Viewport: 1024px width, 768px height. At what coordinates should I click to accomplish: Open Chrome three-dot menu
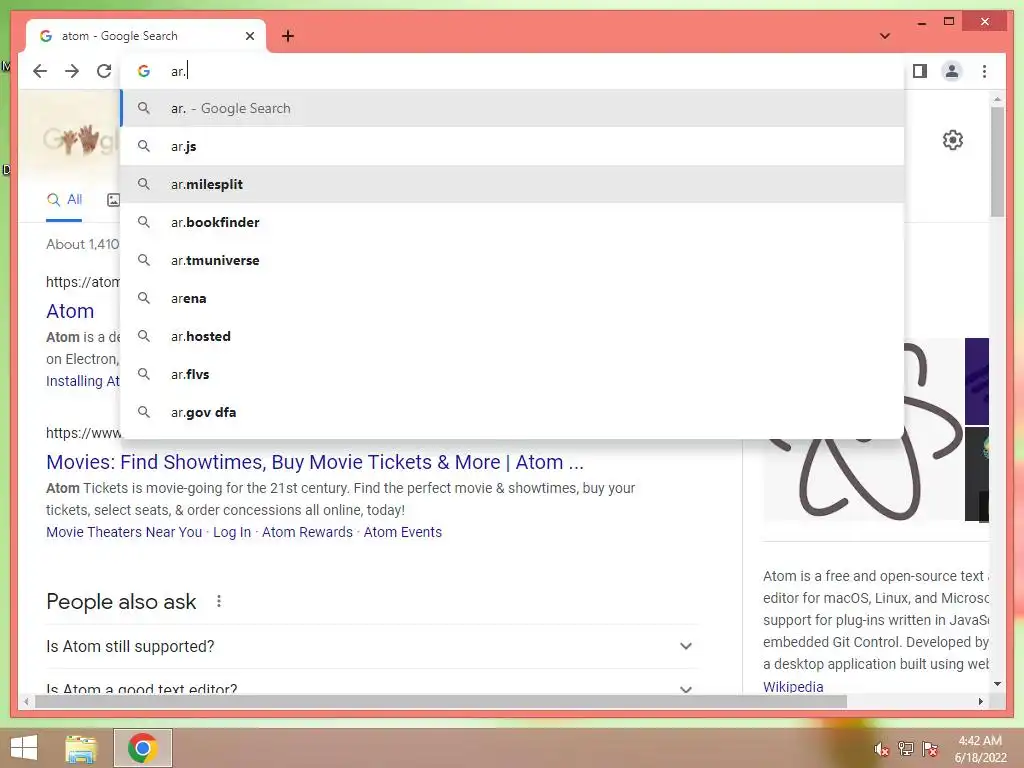coord(984,71)
